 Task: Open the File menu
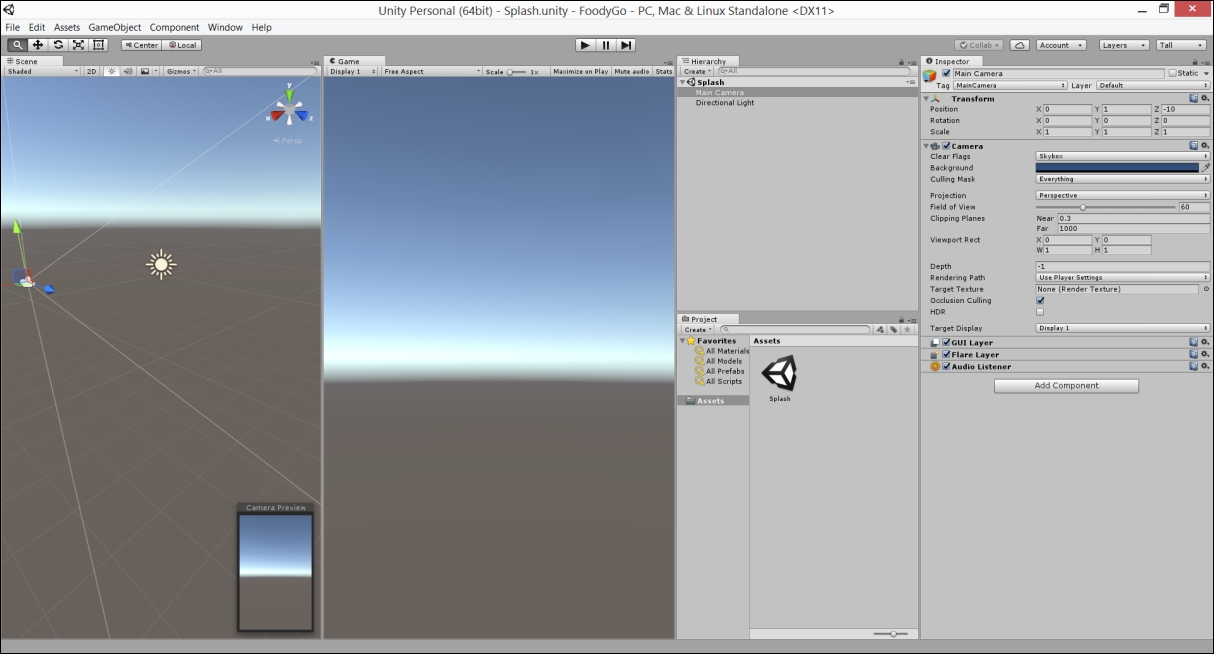tap(12, 27)
